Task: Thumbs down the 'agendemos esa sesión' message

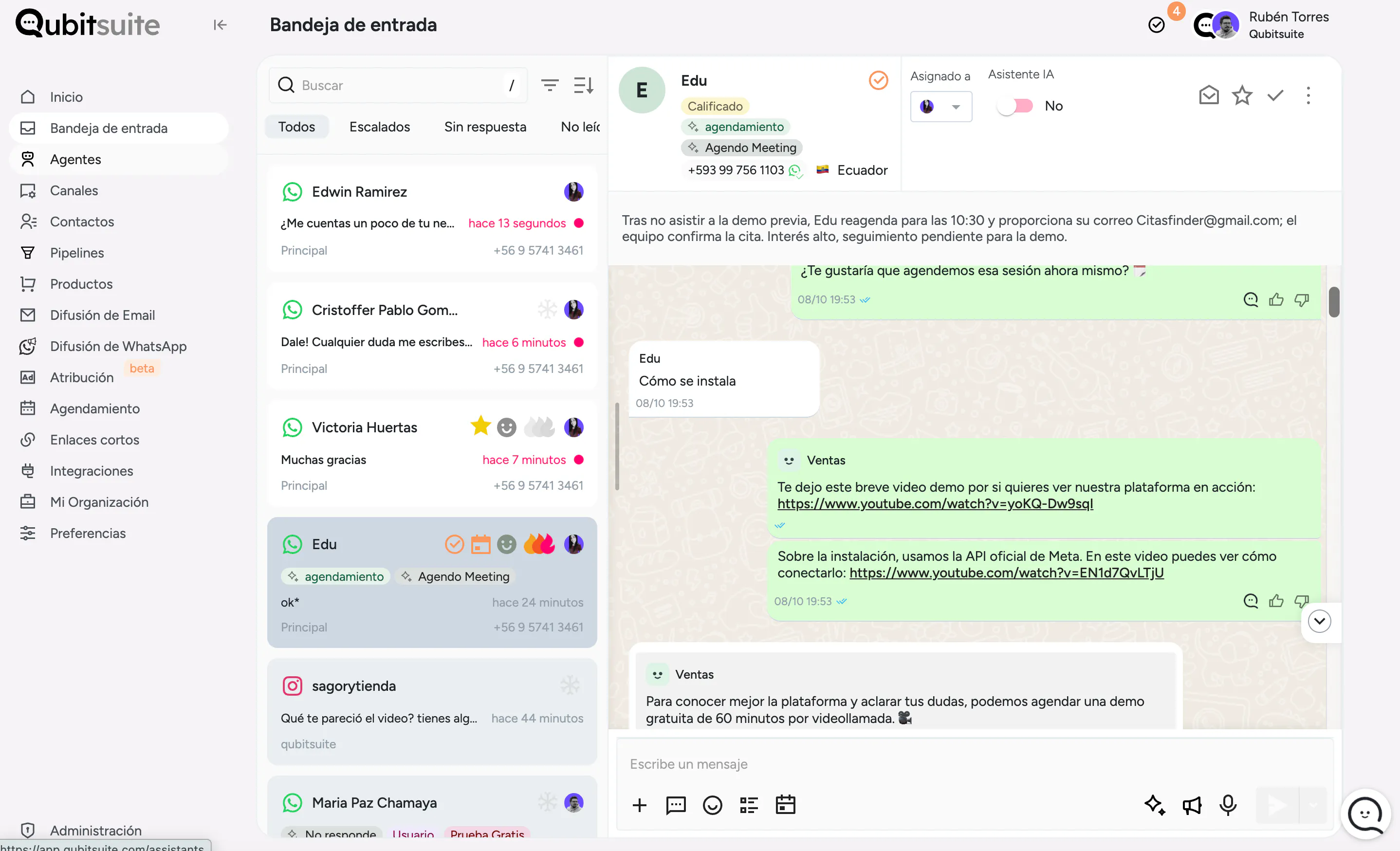Action: point(1302,299)
